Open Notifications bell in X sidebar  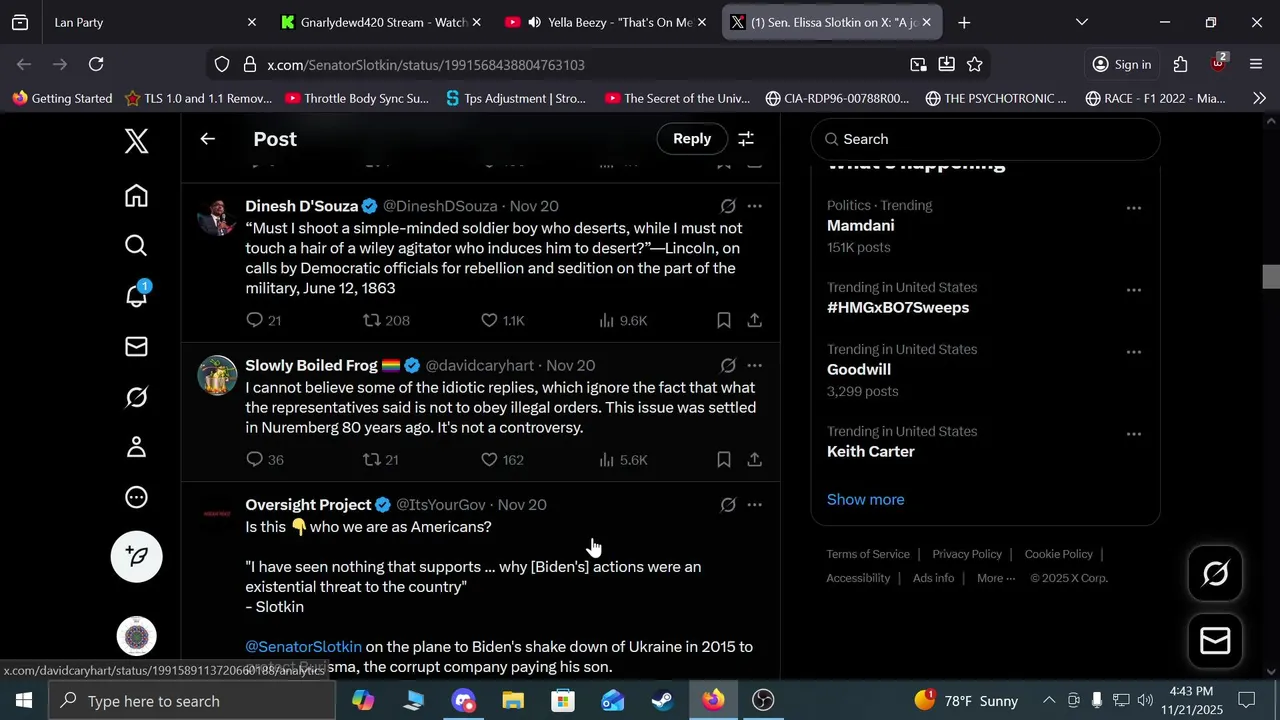click(x=137, y=296)
